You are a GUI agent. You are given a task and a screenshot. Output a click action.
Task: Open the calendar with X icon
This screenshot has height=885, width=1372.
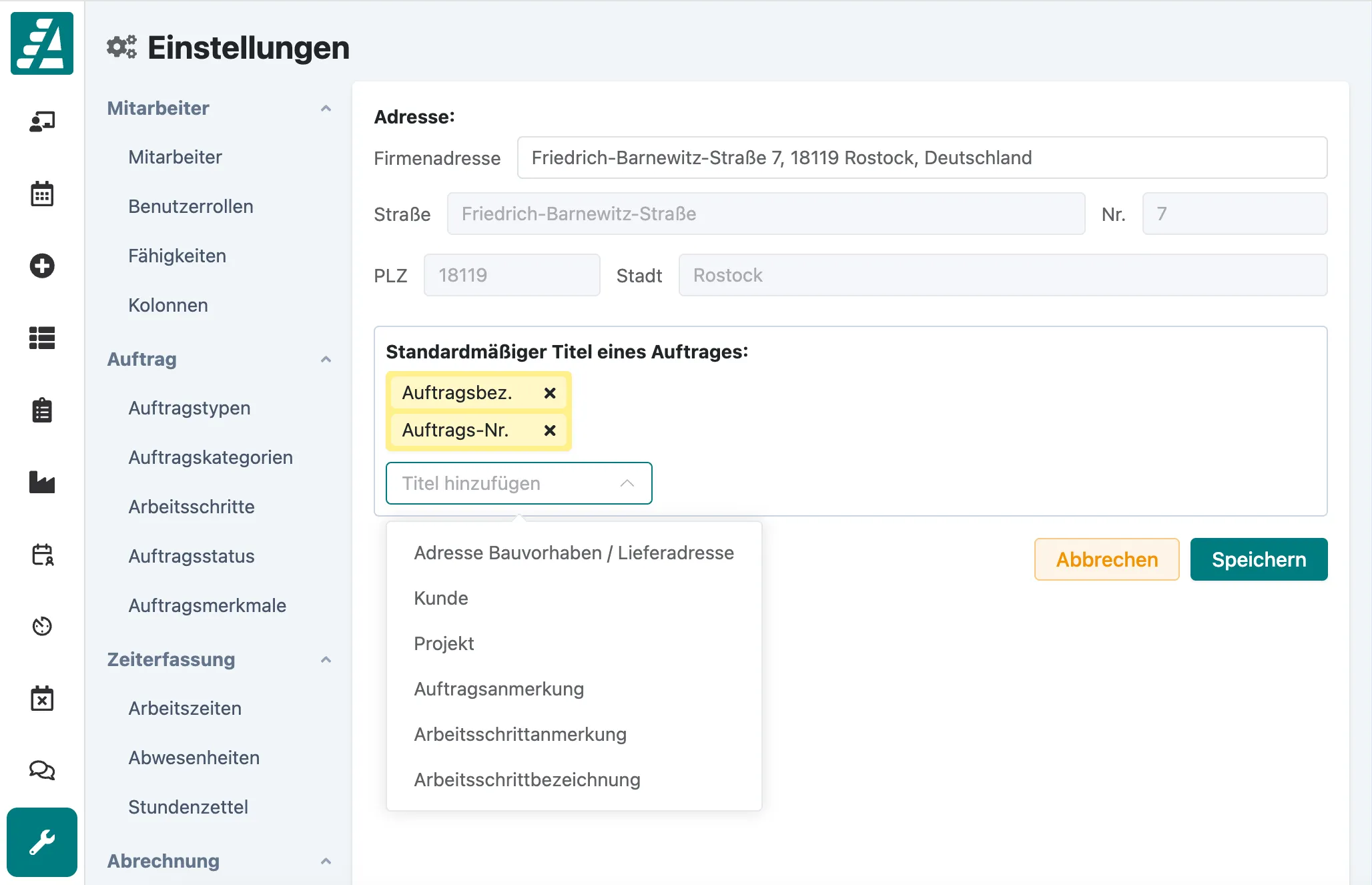pyautogui.click(x=42, y=698)
